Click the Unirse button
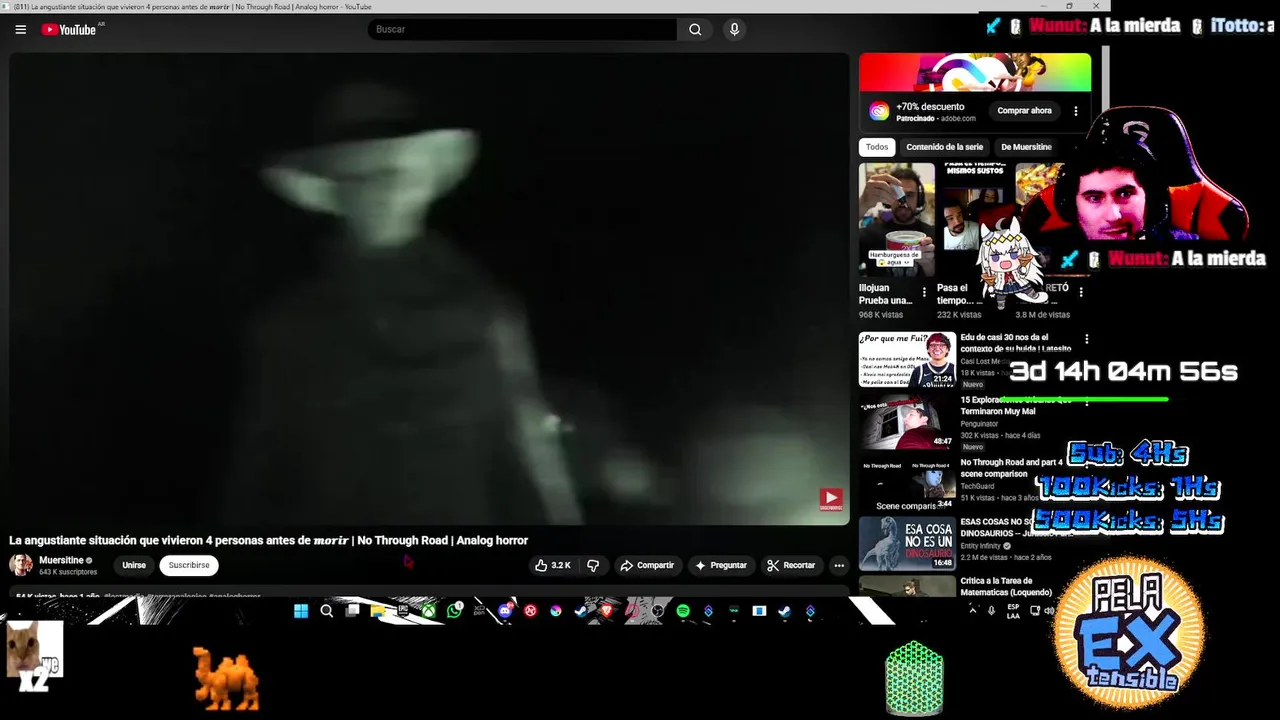 pyautogui.click(x=134, y=565)
